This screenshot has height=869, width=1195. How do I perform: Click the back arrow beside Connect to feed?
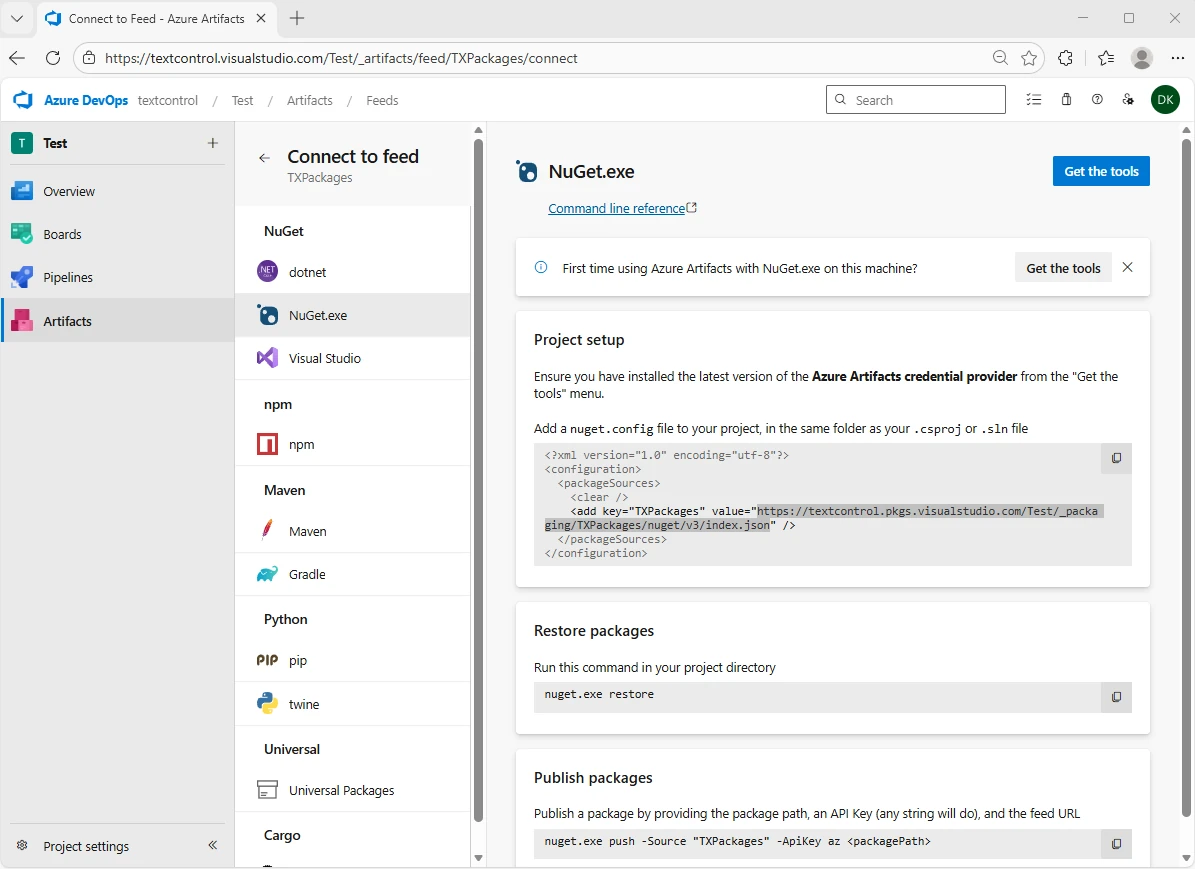click(264, 158)
